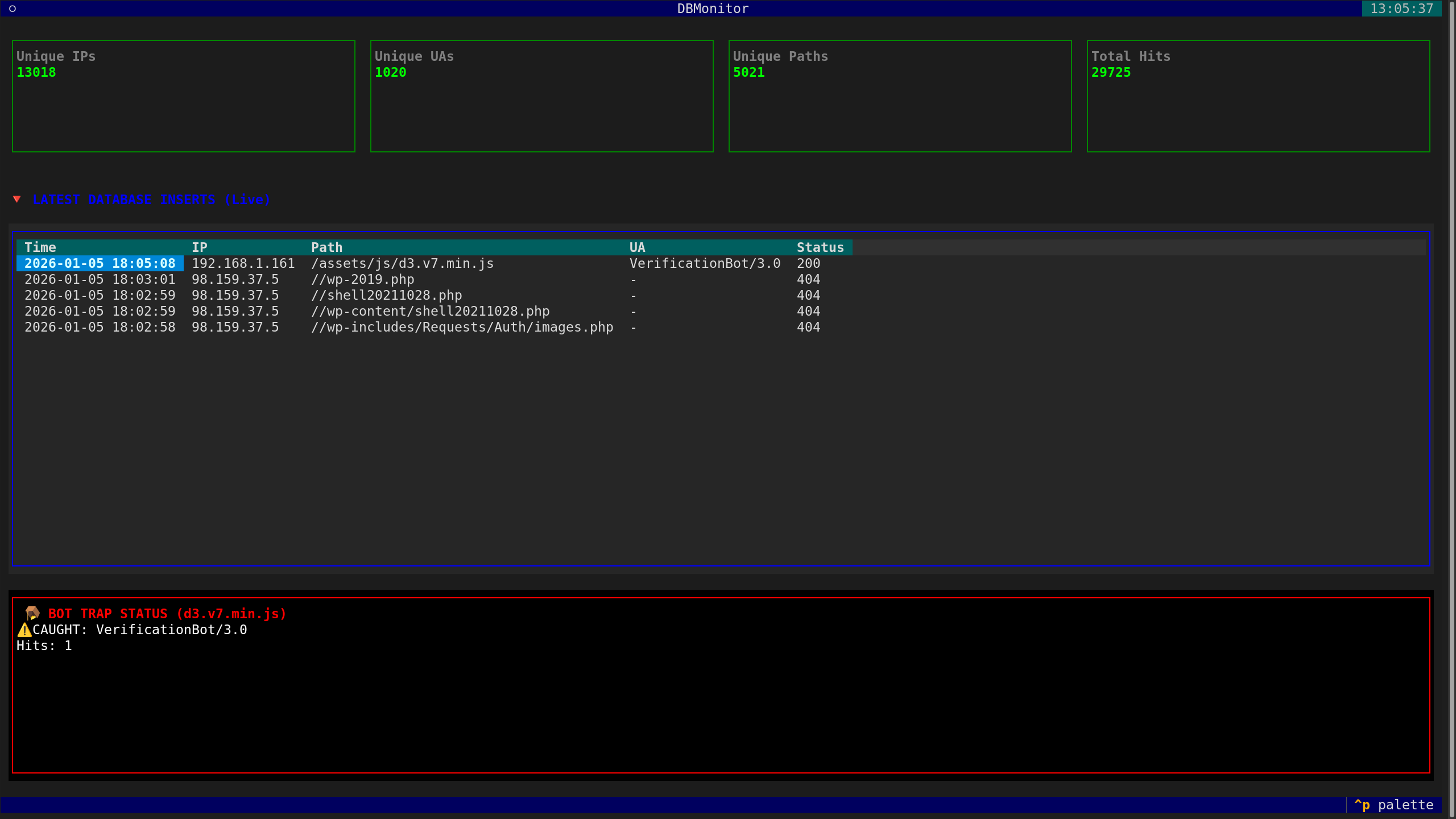This screenshot has width=1456, height=819.
Task: Click the Unique UAs count 1020
Action: [x=391, y=72]
